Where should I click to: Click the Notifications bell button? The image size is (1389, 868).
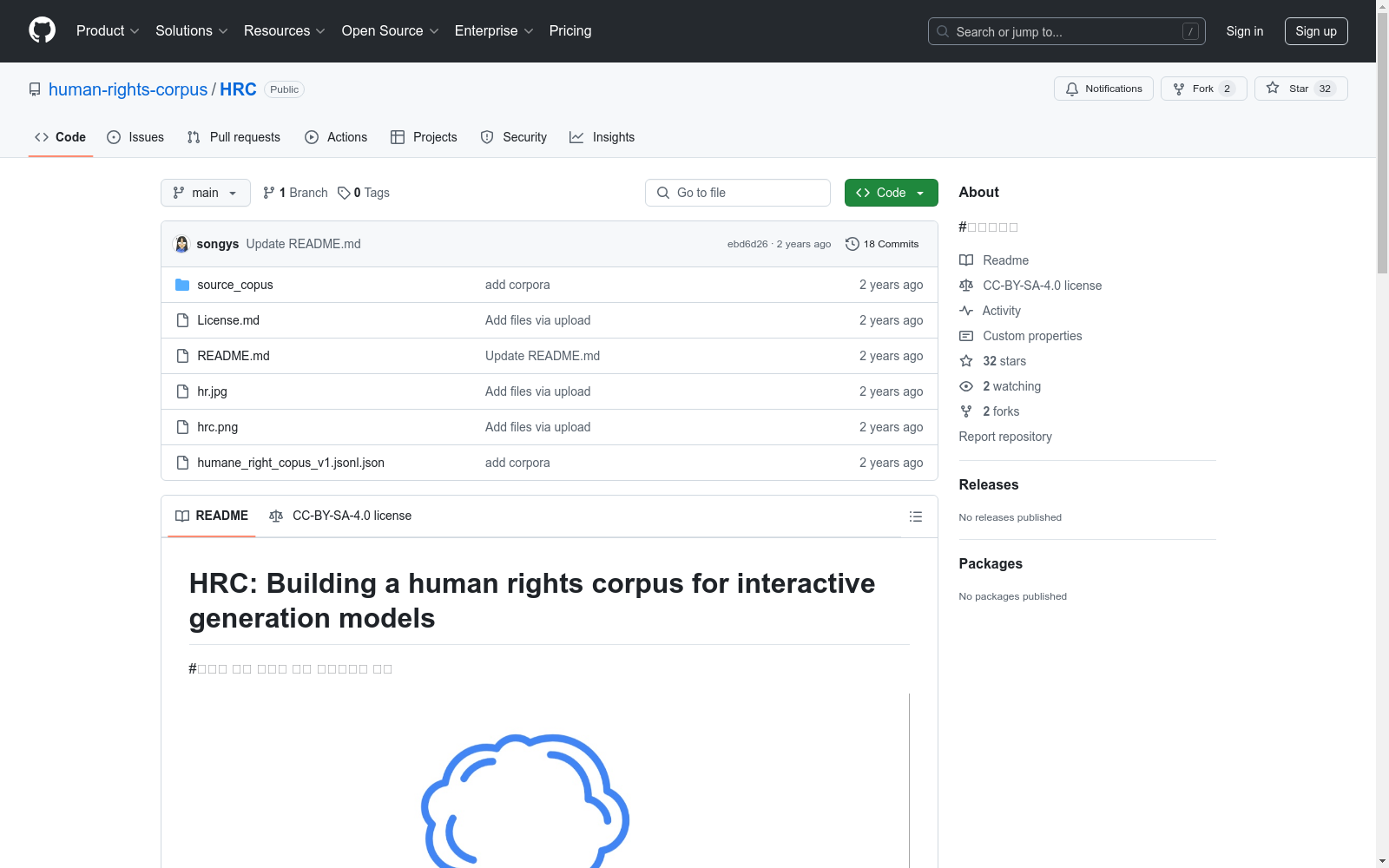tap(1103, 89)
